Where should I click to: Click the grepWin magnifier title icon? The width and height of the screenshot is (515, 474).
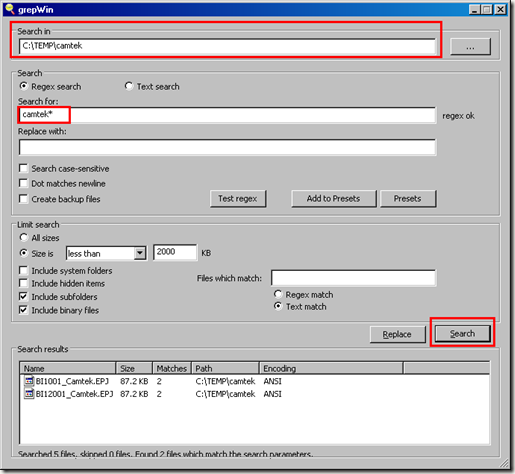point(10,9)
